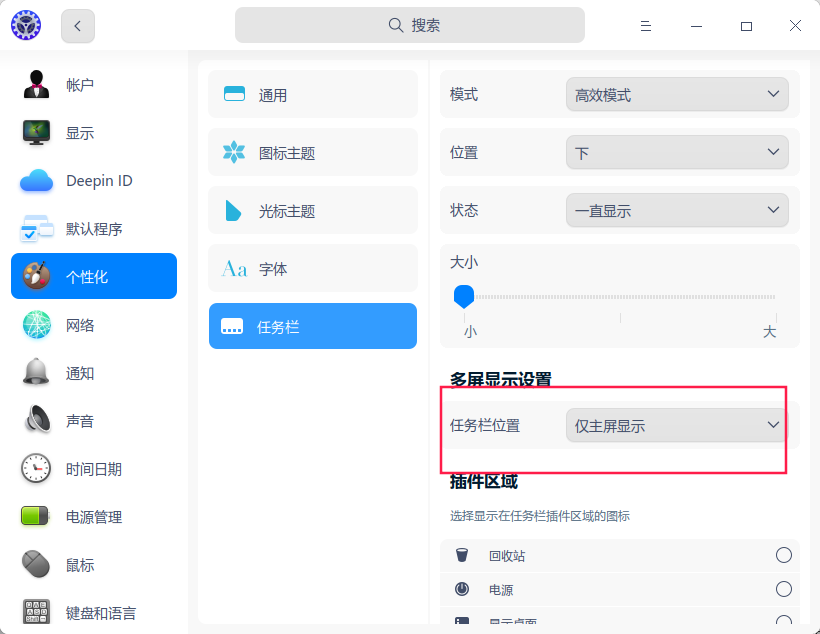Click the magnifier icon in search bar
The image size is (820, 634).
[396, 25]
